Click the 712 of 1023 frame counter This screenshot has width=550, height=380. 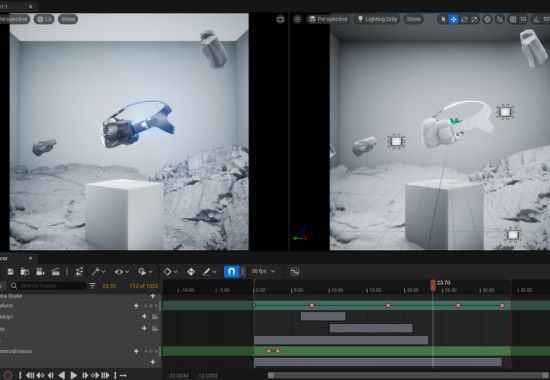click(x=144, y=286)
